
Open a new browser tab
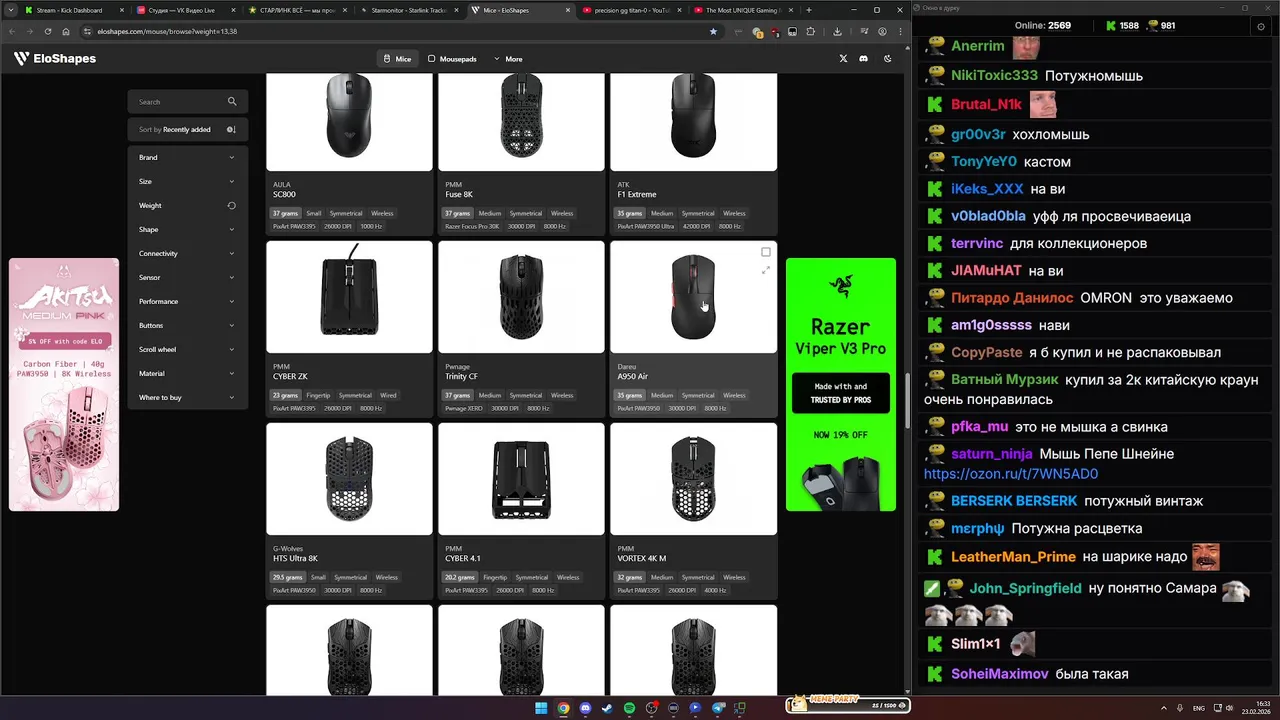click(x=808, y=10)
